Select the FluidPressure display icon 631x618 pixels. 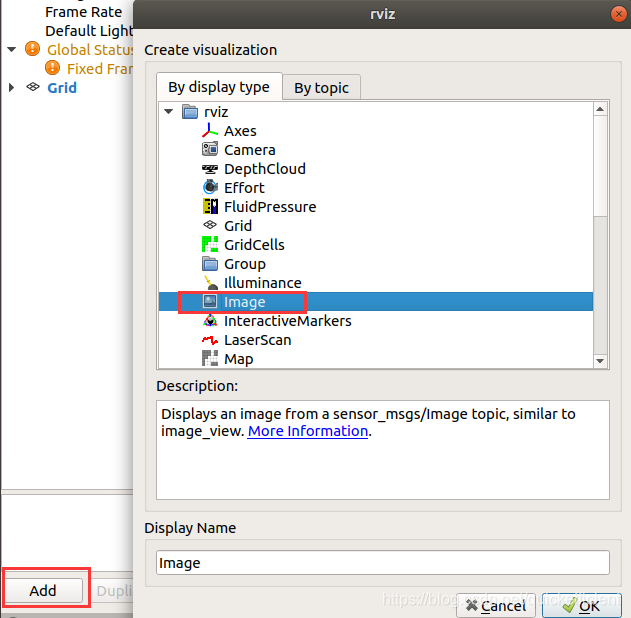coord(210,206)
